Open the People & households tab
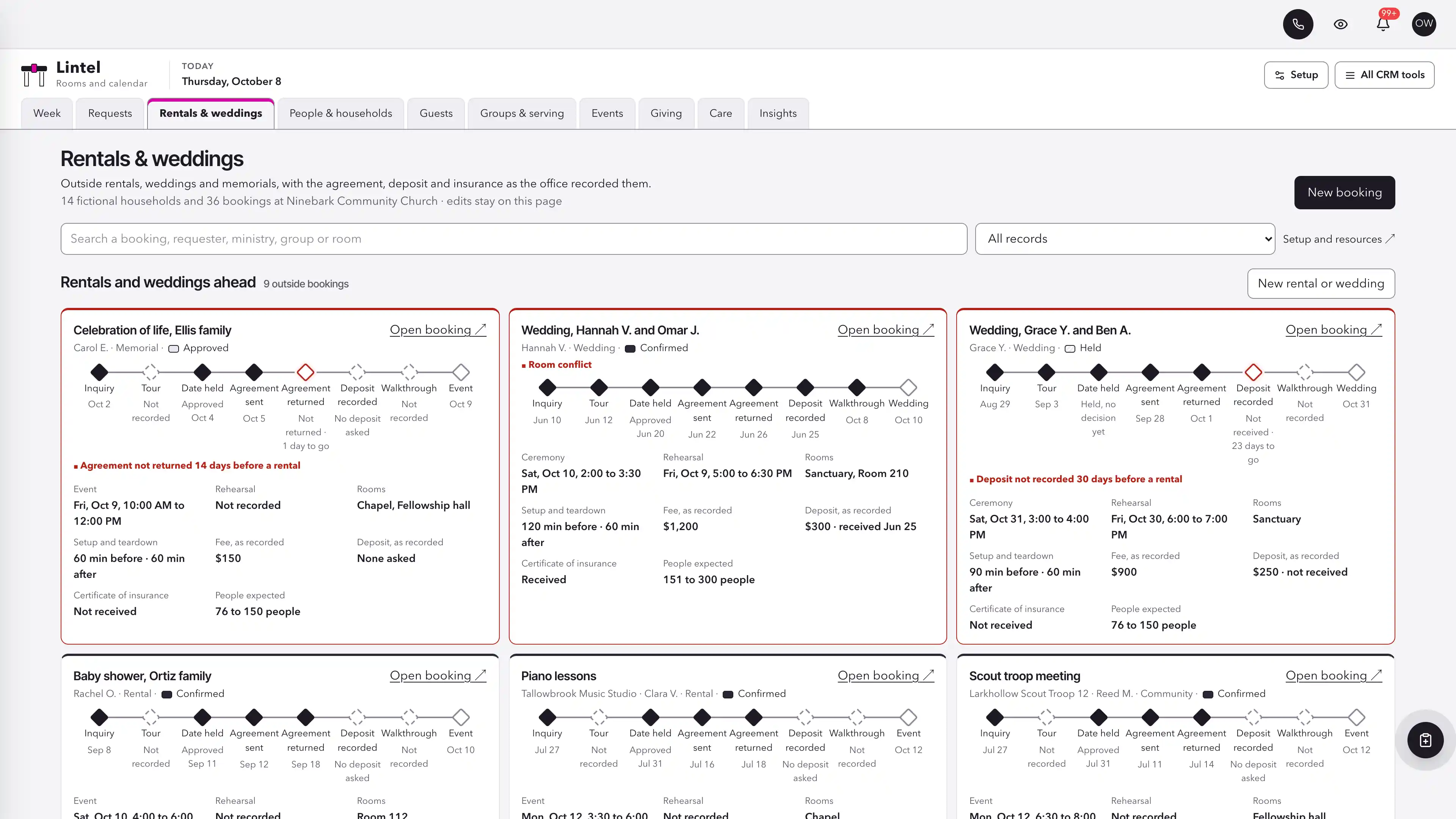The height and width of the screenshot is (819, 1456). 341,113
